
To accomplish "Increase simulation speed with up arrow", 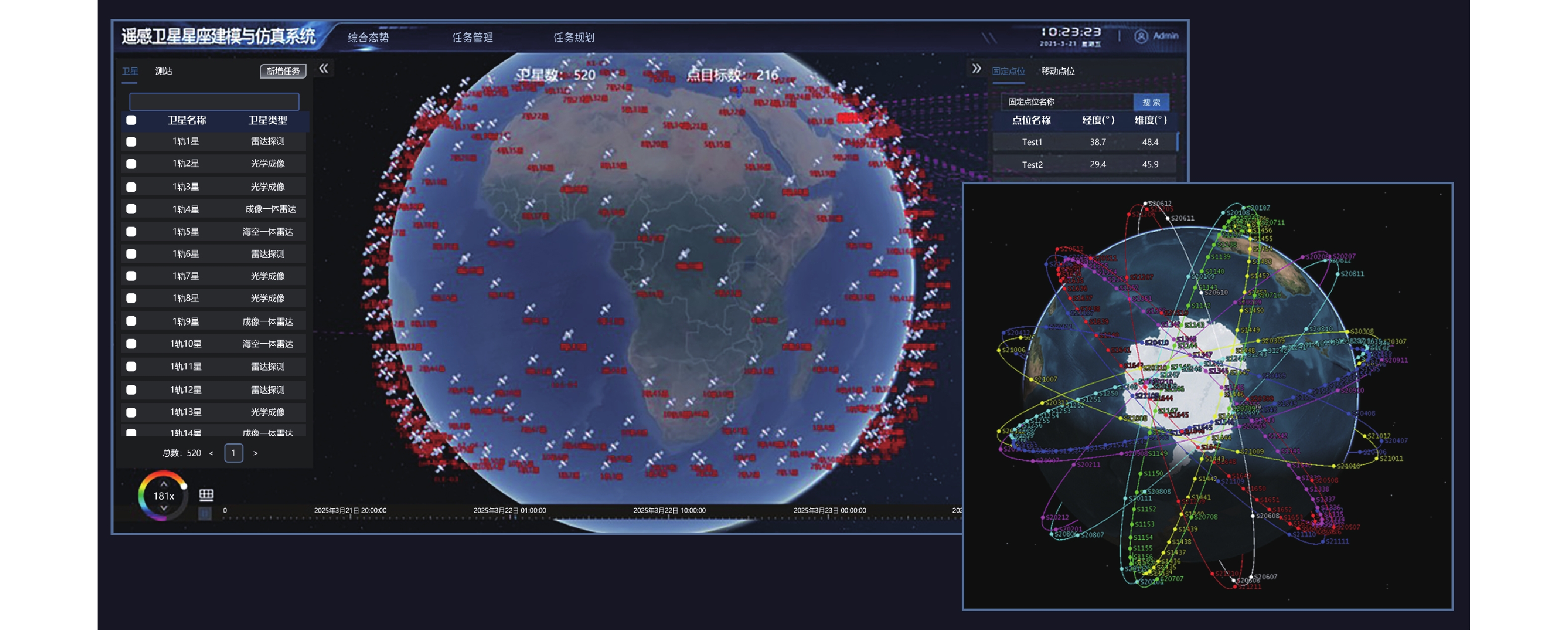I will pyautogui.click(x=164, y=484).
